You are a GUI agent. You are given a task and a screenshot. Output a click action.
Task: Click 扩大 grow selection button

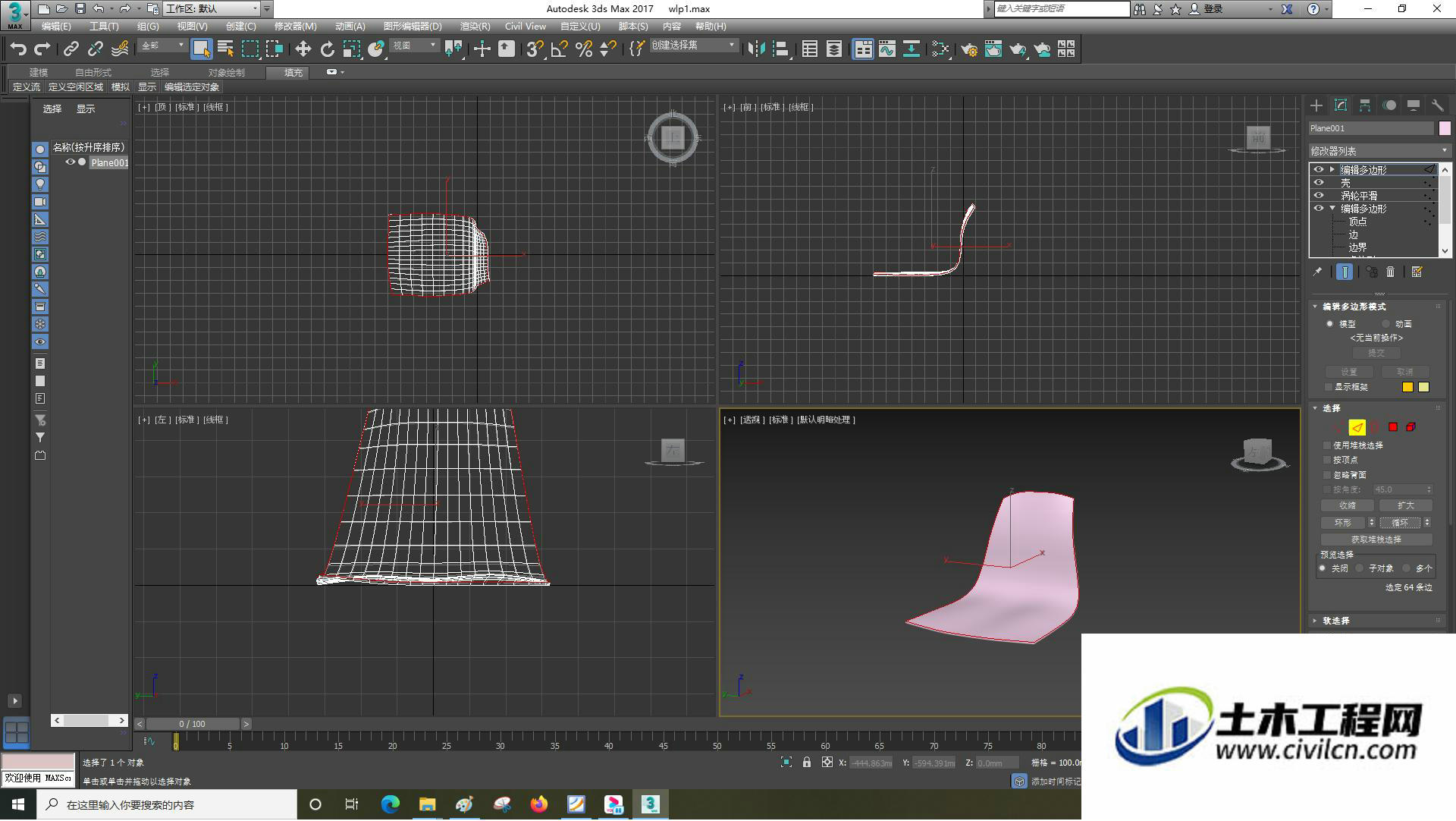click(1405, 505)
